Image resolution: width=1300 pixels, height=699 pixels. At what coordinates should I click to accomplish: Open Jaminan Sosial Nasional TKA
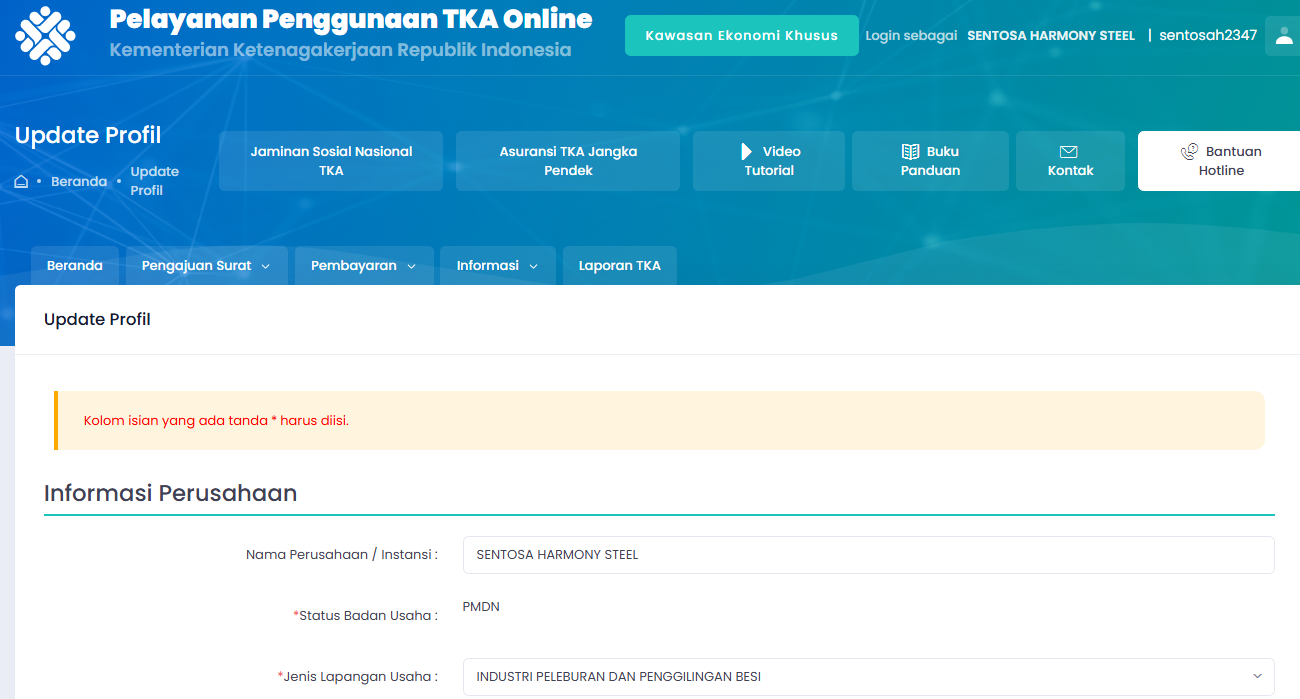point(331,161)
